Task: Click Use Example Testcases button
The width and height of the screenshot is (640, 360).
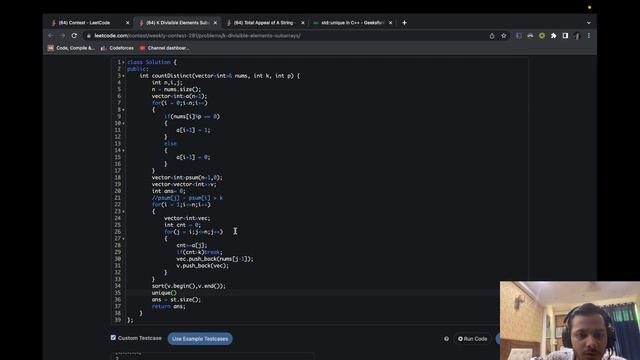Action: tap(200, 339)
